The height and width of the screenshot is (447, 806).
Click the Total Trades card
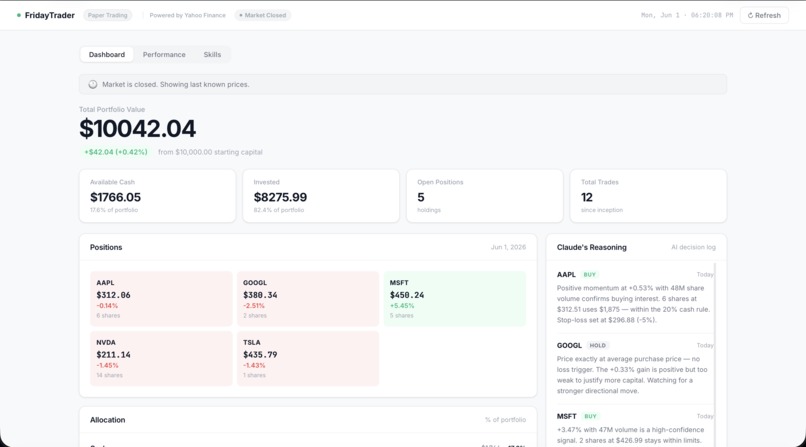click(648, 196)
